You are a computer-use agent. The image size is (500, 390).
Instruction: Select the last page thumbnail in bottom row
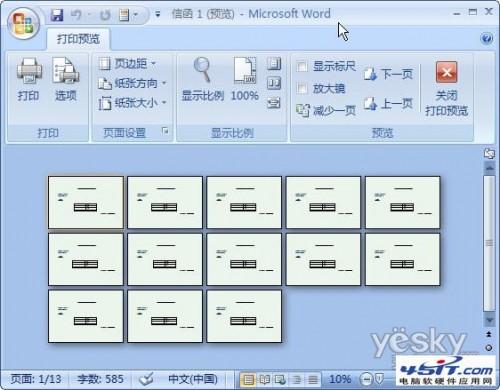244,316
